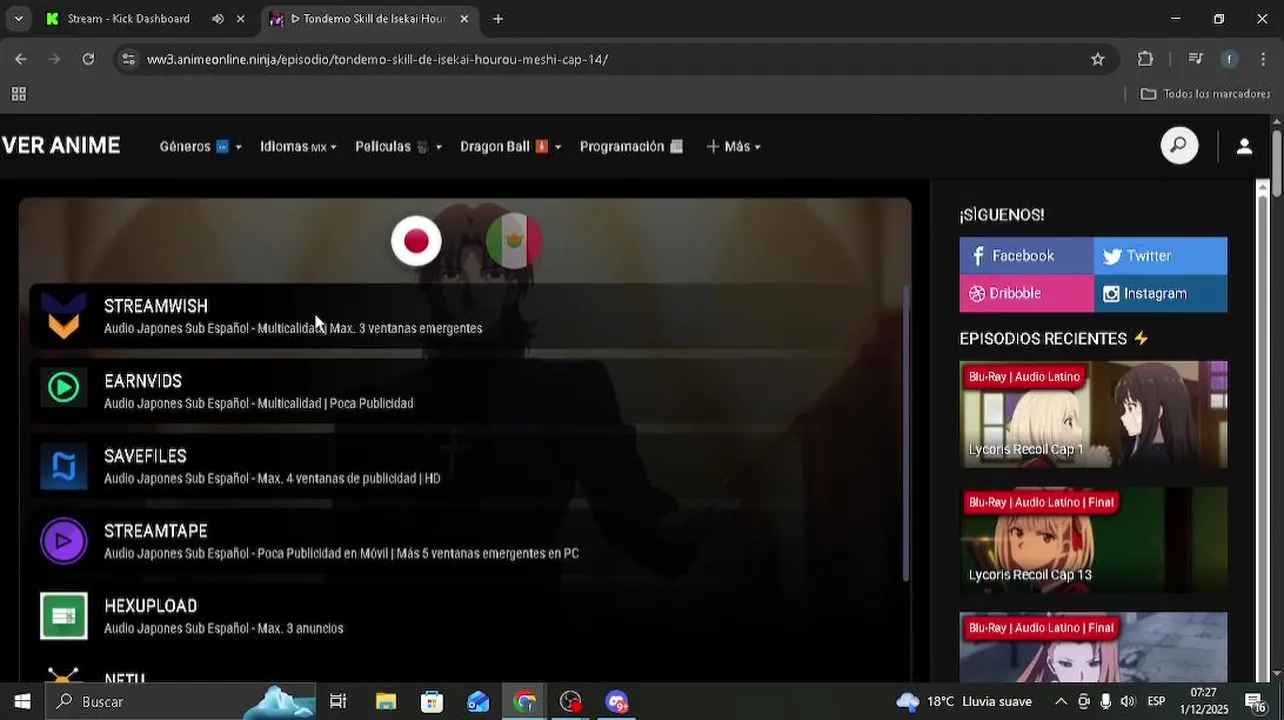Open the Programación menu item

631,146
